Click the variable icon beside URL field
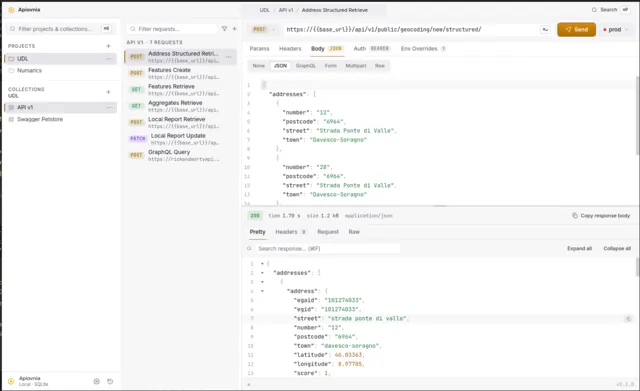This screenshot has width=640, height=391. click(545, 29)
